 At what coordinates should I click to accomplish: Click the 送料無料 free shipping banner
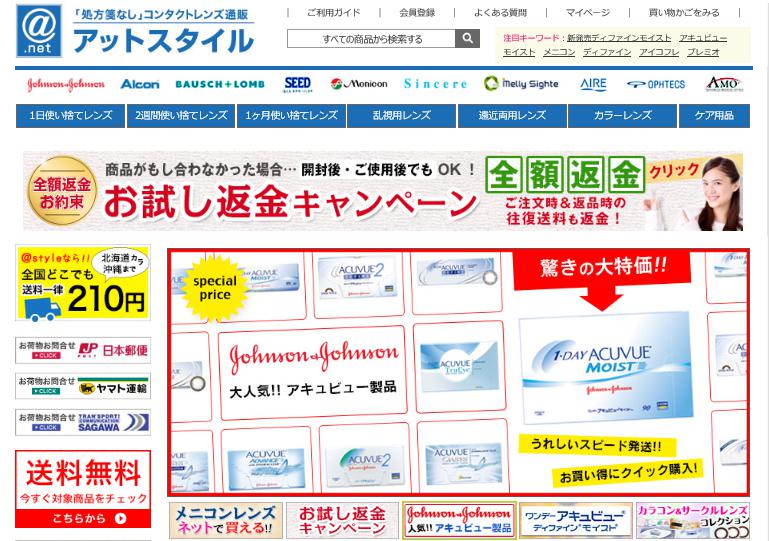(83, 489)
